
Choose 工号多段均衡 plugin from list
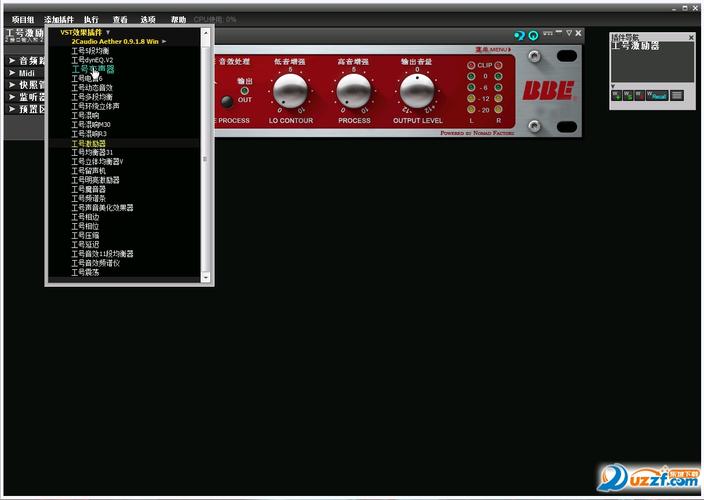(x=92, y=97)
